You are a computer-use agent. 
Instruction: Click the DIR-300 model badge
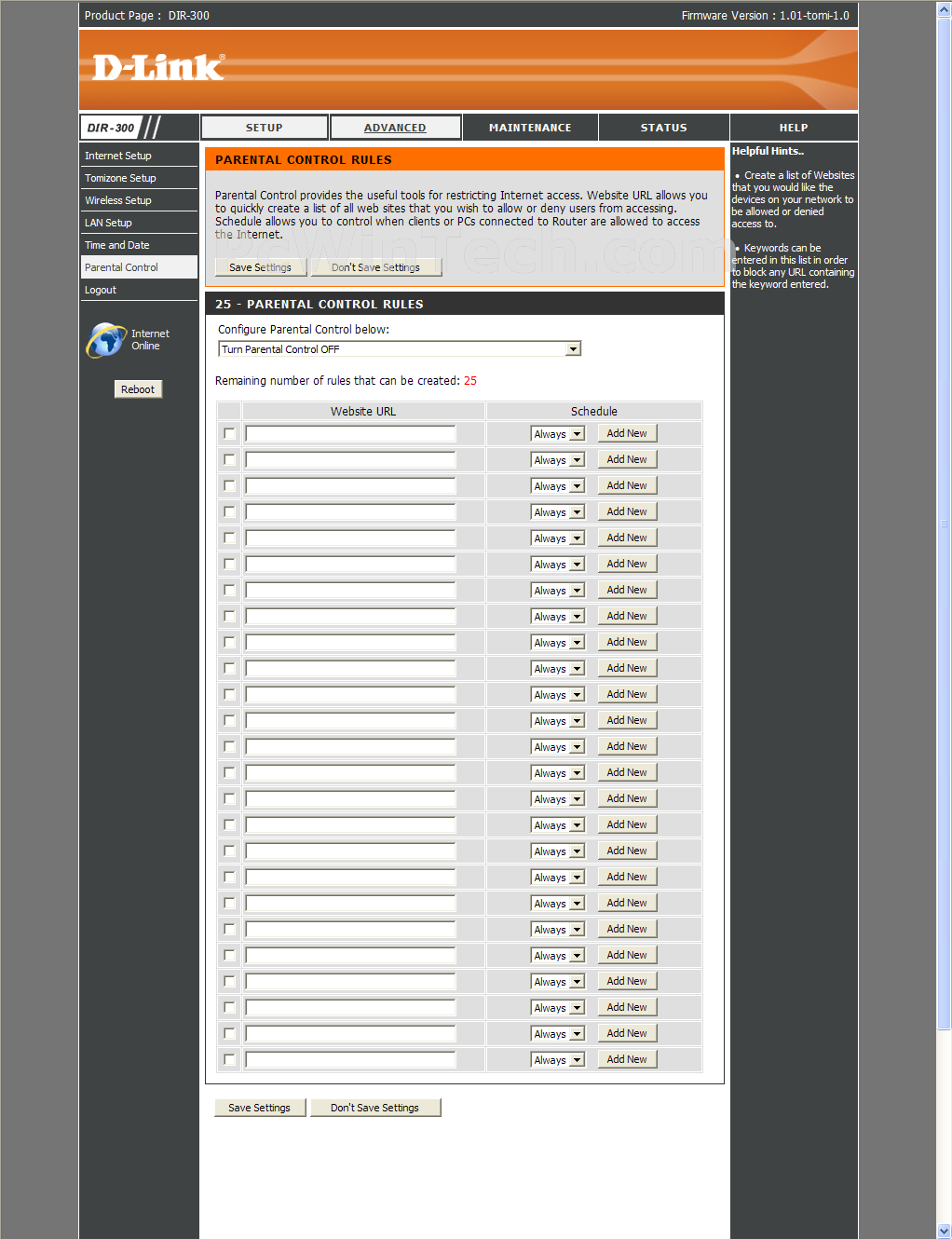click(x=111, y=128)
